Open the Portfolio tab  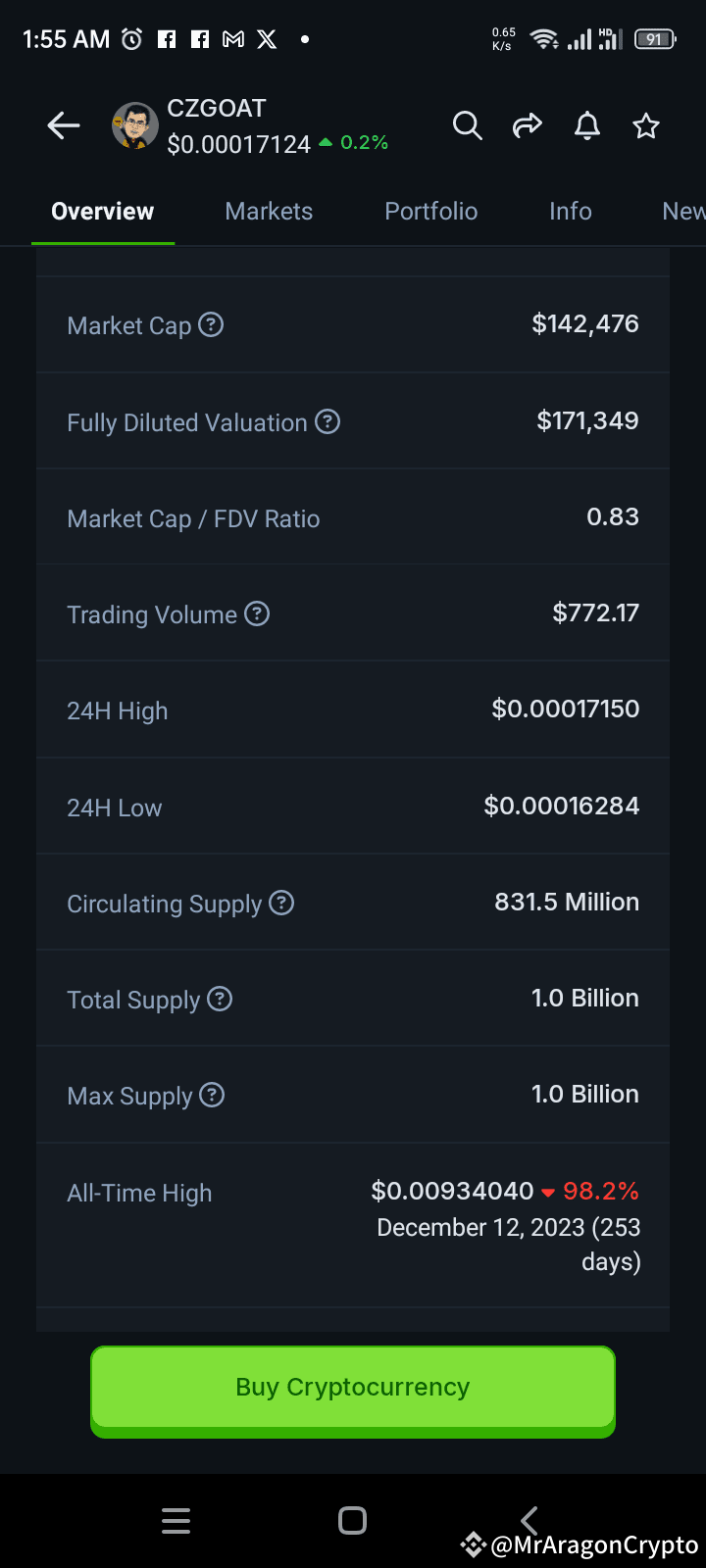tap(431, 211)
